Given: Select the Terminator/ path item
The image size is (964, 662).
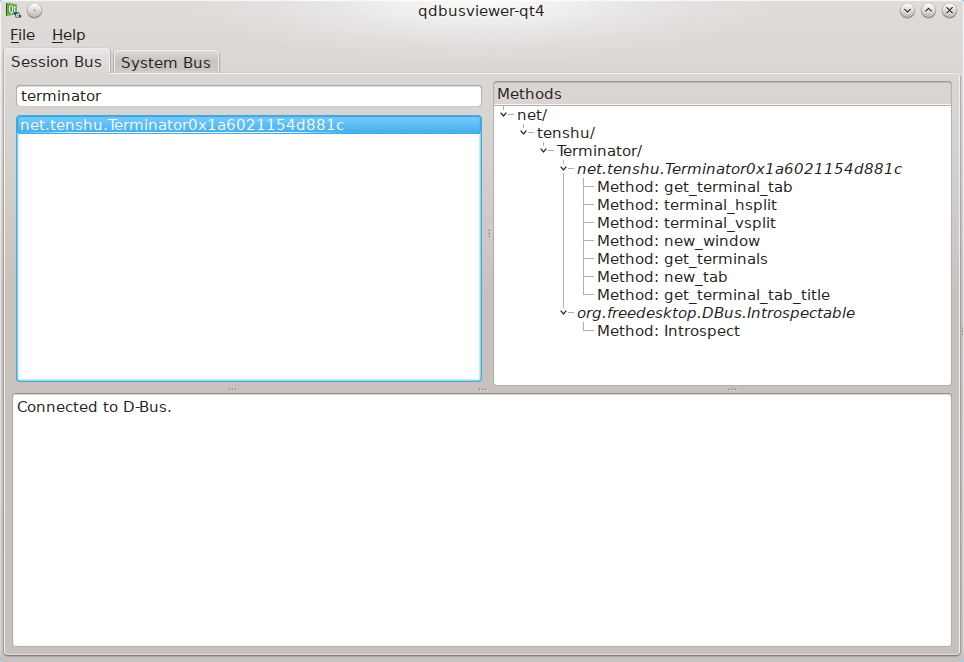Looking at the screenshot, I should (x=599, y=151).
